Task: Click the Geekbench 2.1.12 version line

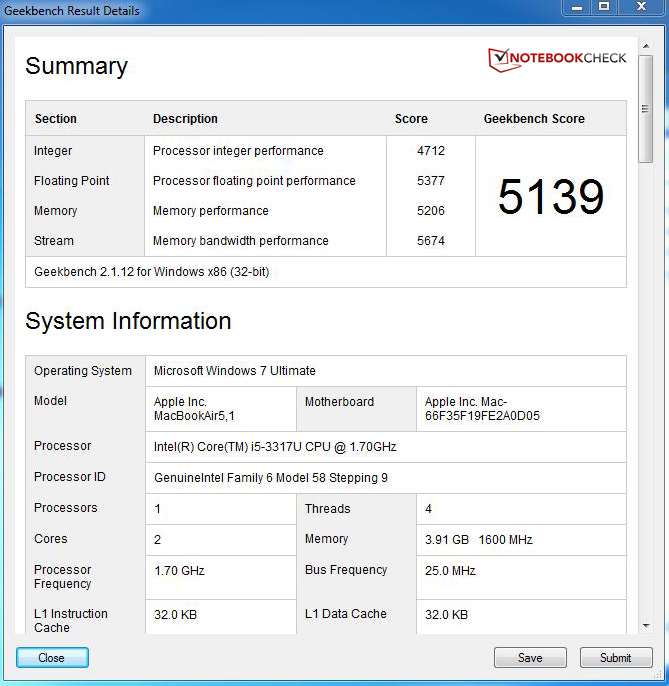Action: [x=151, y=272]
